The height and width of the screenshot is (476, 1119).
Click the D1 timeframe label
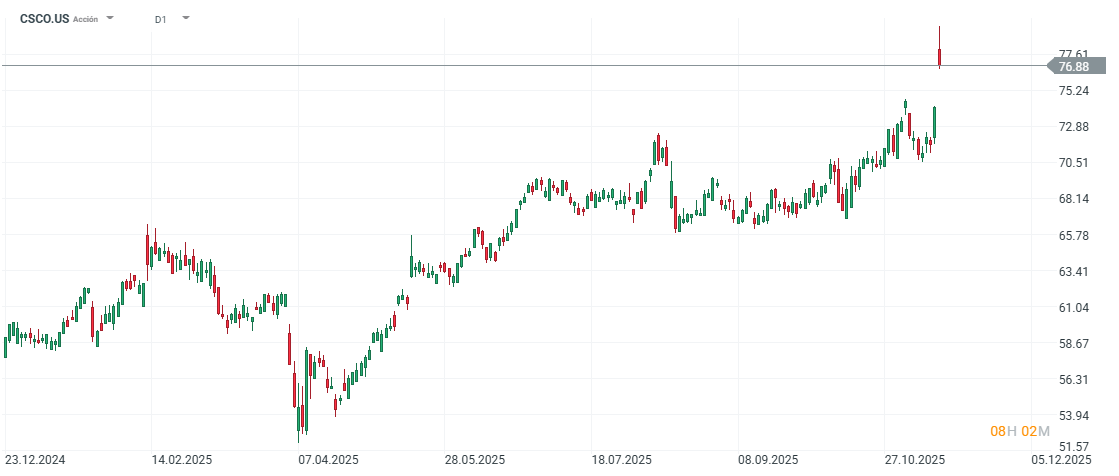tap(161, 19)
